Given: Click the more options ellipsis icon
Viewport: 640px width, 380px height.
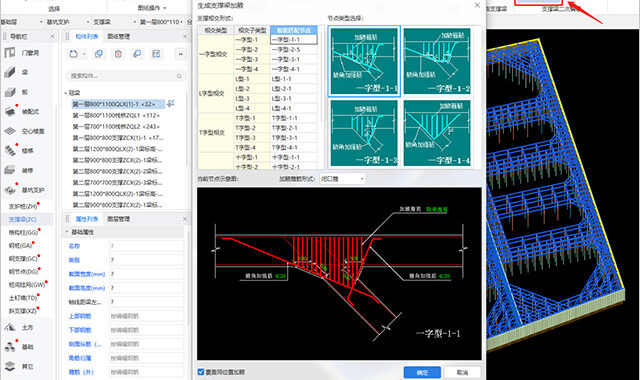Looking at the screenshot, I should pos(180,54).
